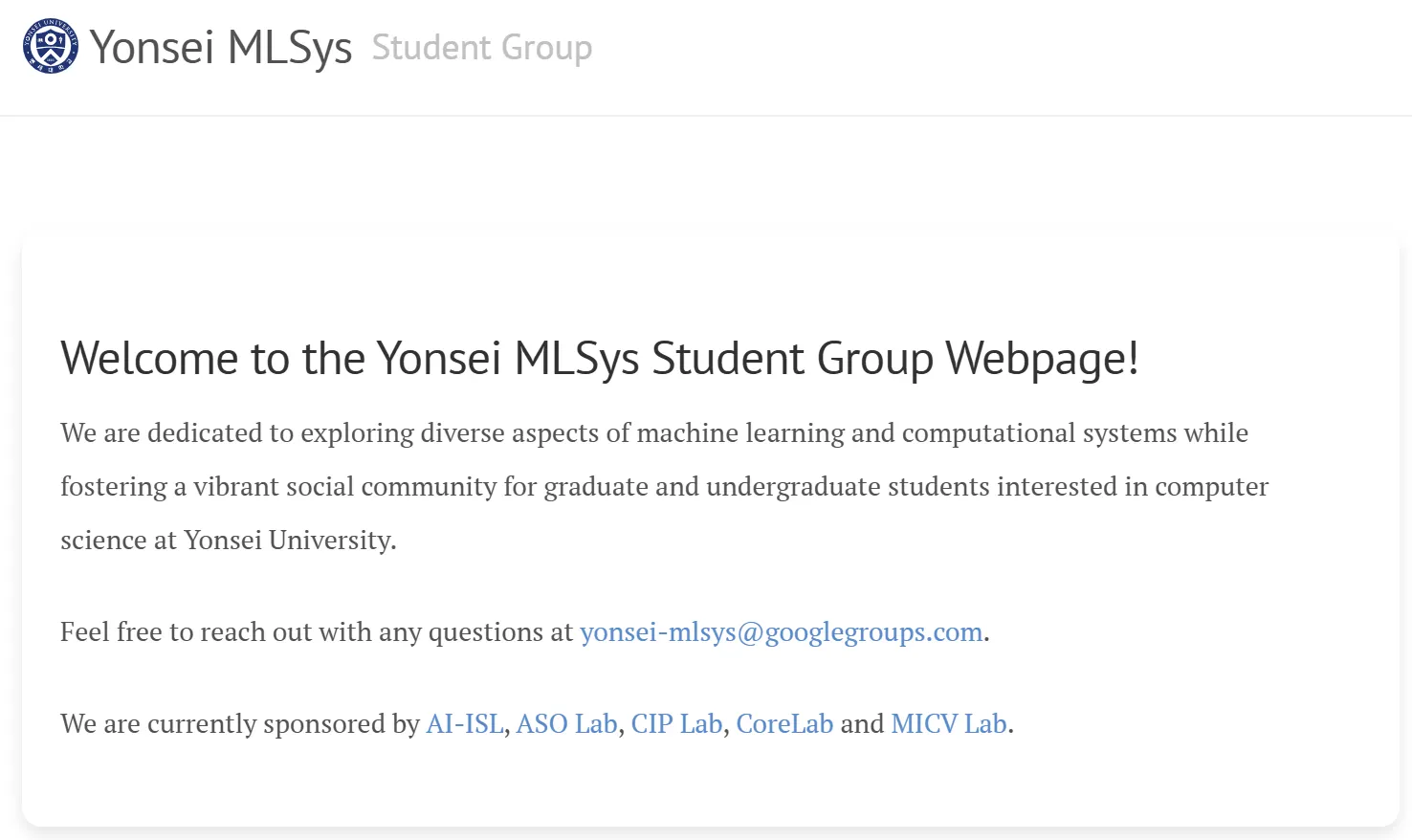This screenshot has height=840, width=1412.
Task: Visit the ASO Lab sponsor link
Action: pos(566,724)
